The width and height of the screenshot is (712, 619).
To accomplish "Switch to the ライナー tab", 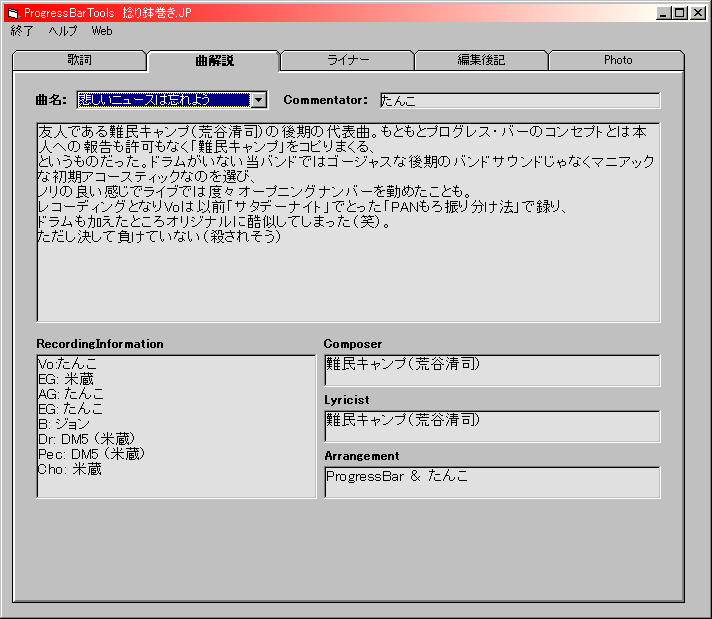I will [x=348, y=60].
